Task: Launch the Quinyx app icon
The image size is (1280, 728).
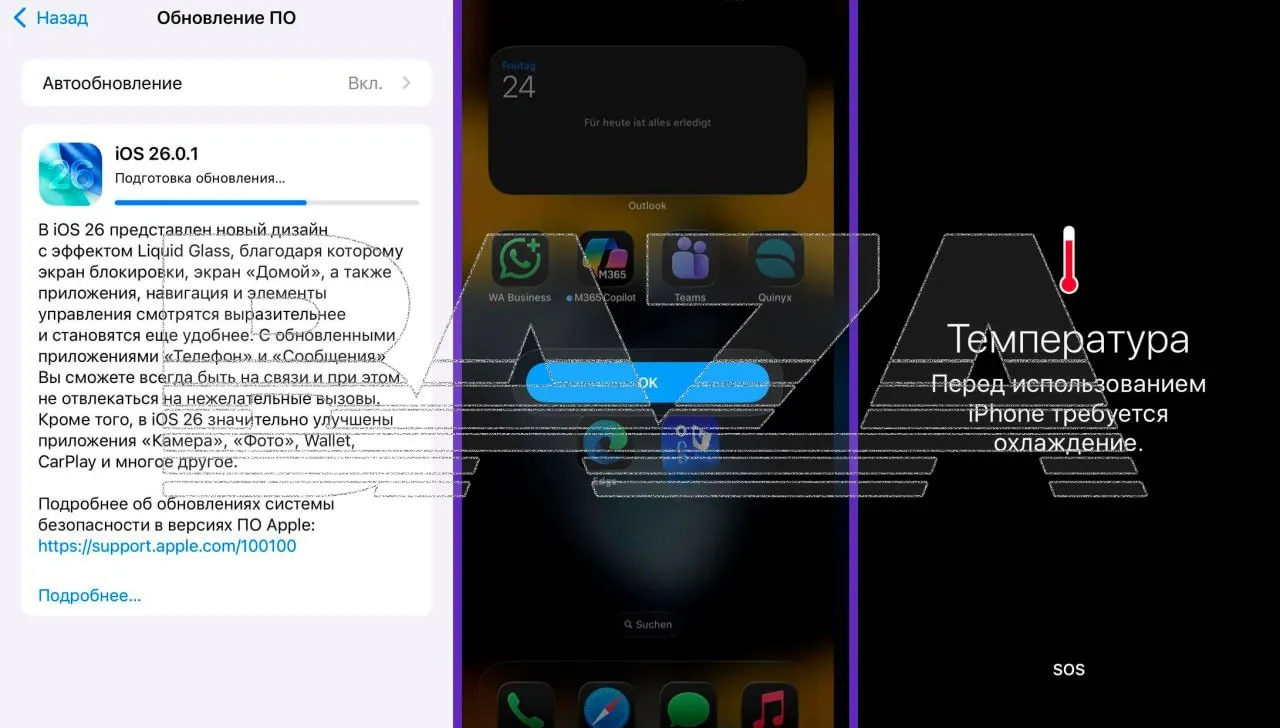Action: 775,261
